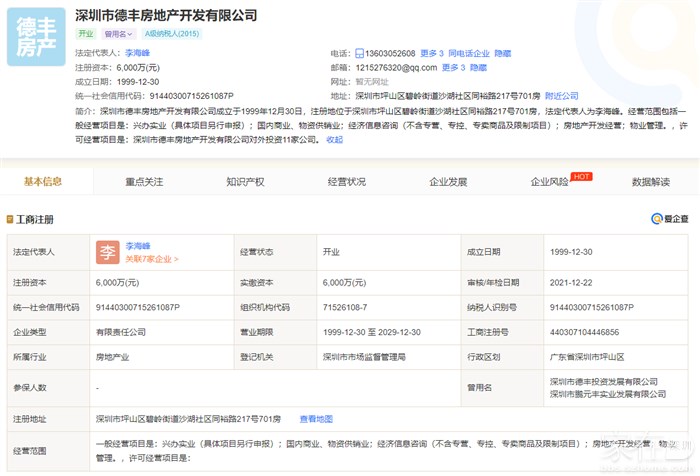Switch to the 重点关注 tab

[x=144, y=182]
